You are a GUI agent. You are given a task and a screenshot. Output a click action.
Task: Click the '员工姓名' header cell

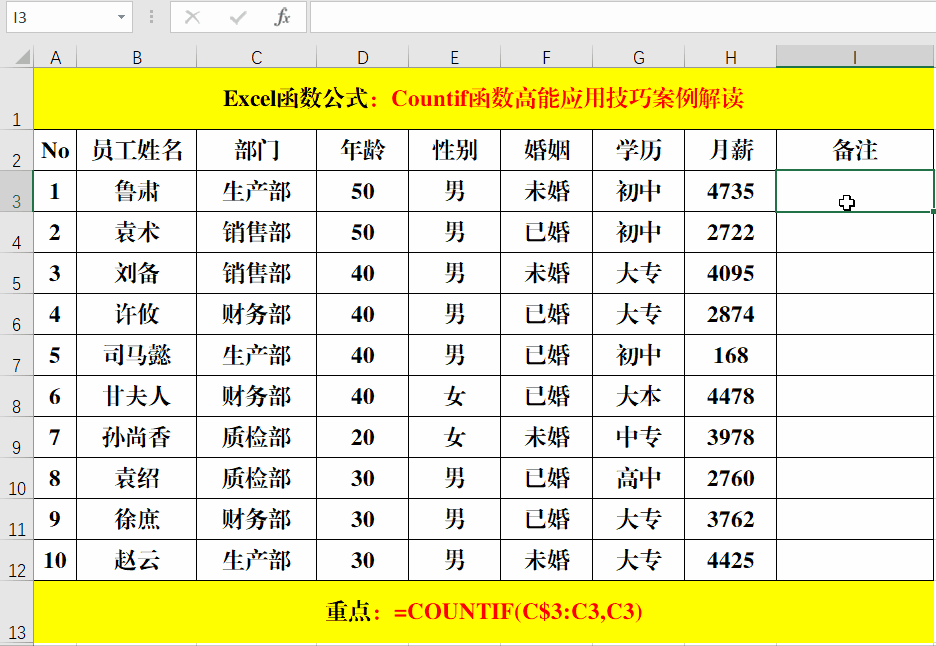click(137, 150)
